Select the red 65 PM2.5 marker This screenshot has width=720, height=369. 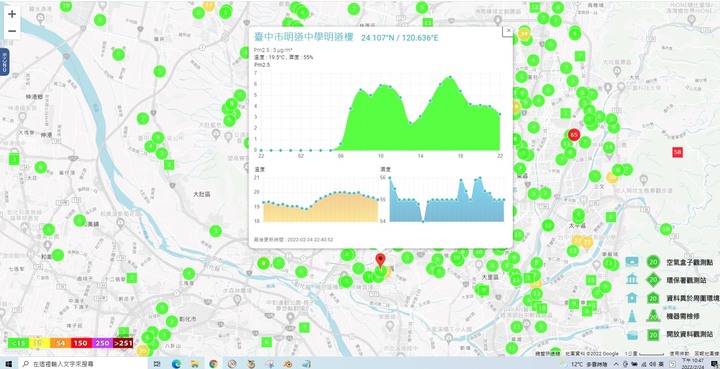tap(574, 135)
